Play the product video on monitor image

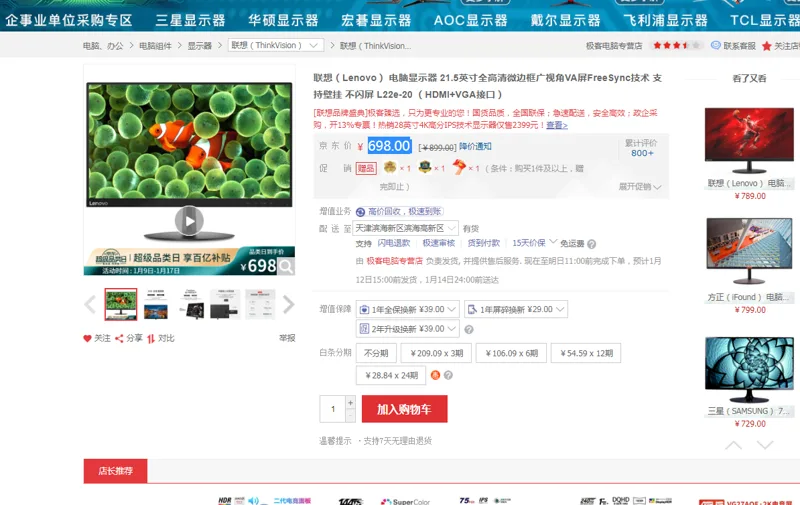tap(189, 221)
